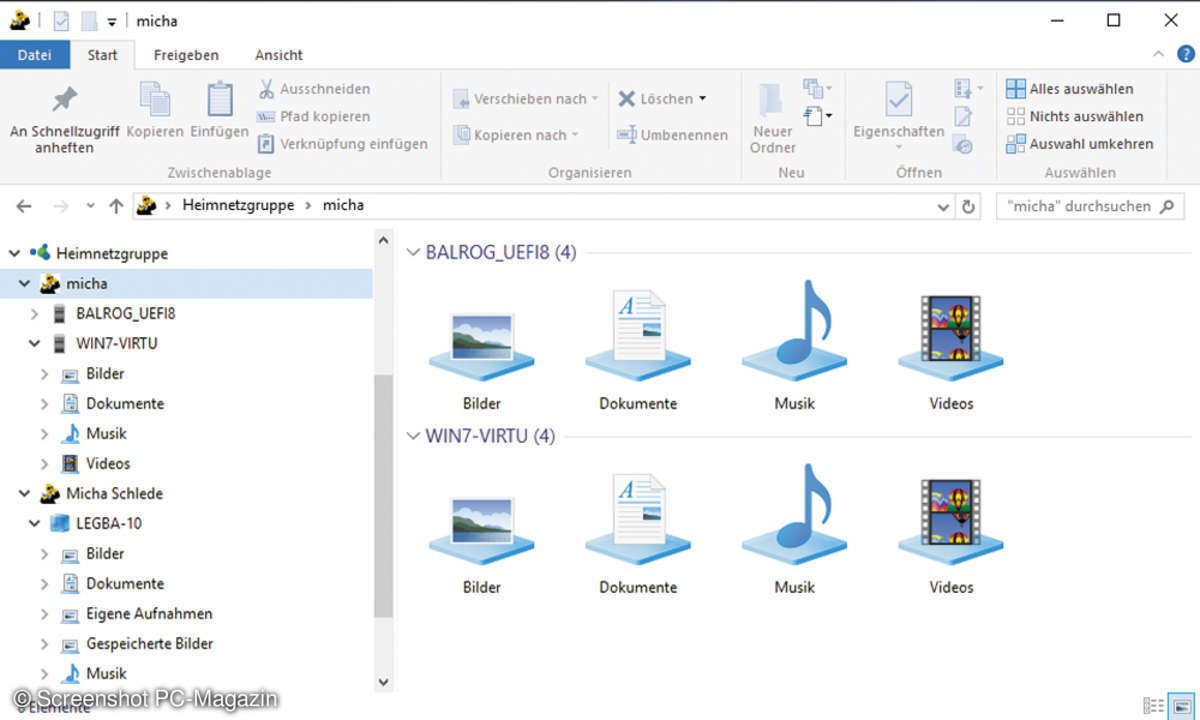This screenshot has width=1200, height=720.
Task: Choose Ausschneiden in the ribbon
Action: click(x=314, y=89)
